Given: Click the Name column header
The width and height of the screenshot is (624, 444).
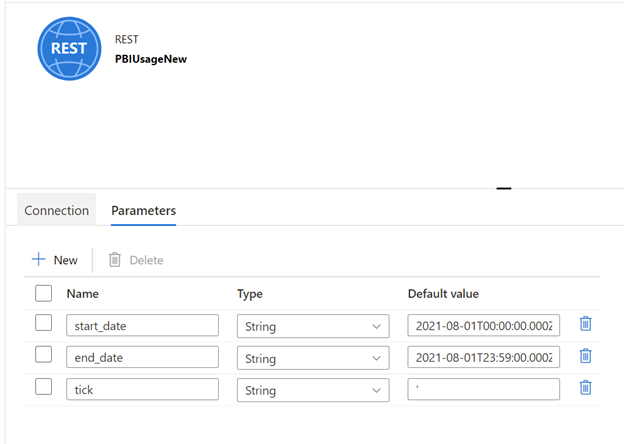Looking at the screenshot, I should pos(82,294).
